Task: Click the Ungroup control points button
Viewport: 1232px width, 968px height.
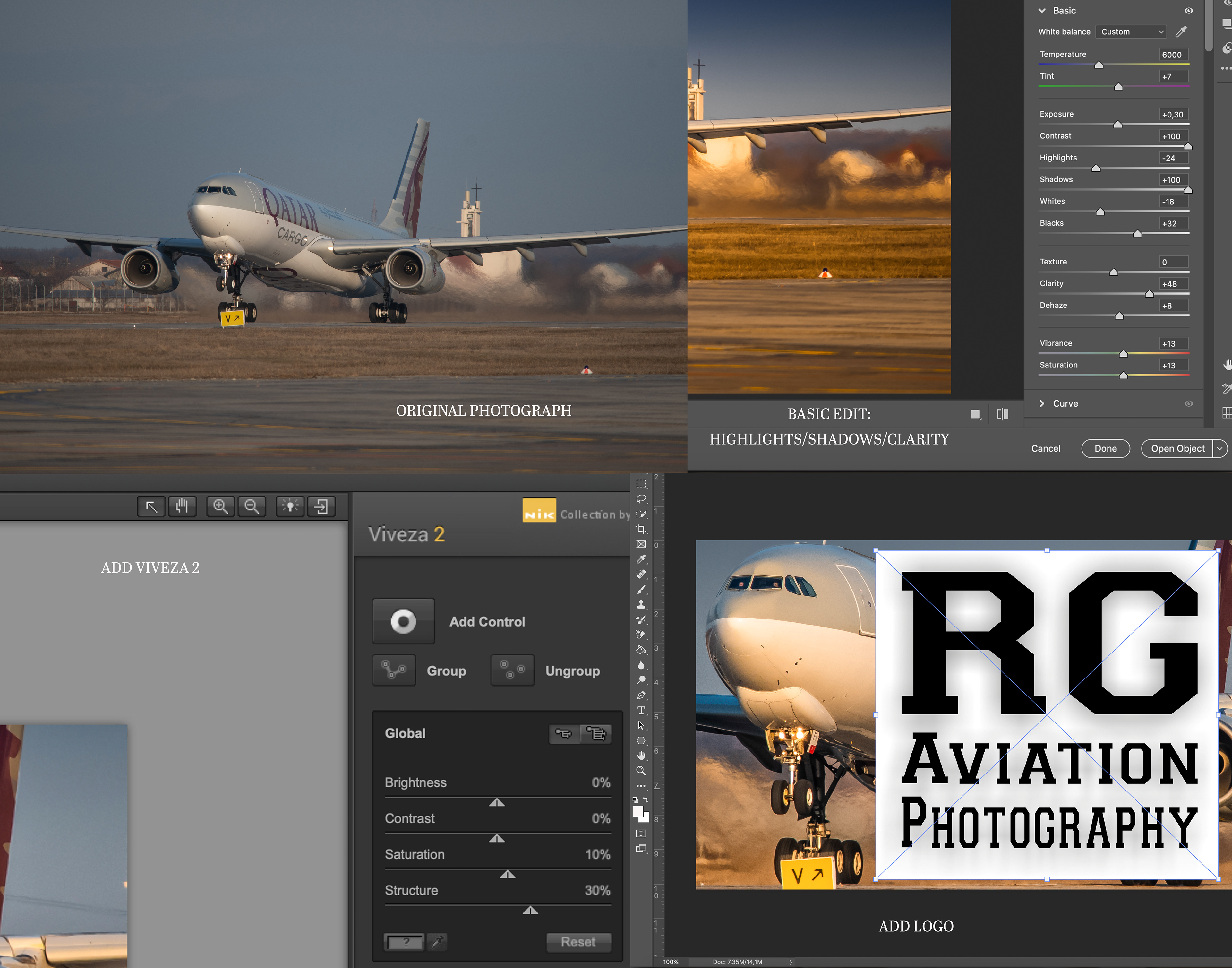Action: click(512, 670)
